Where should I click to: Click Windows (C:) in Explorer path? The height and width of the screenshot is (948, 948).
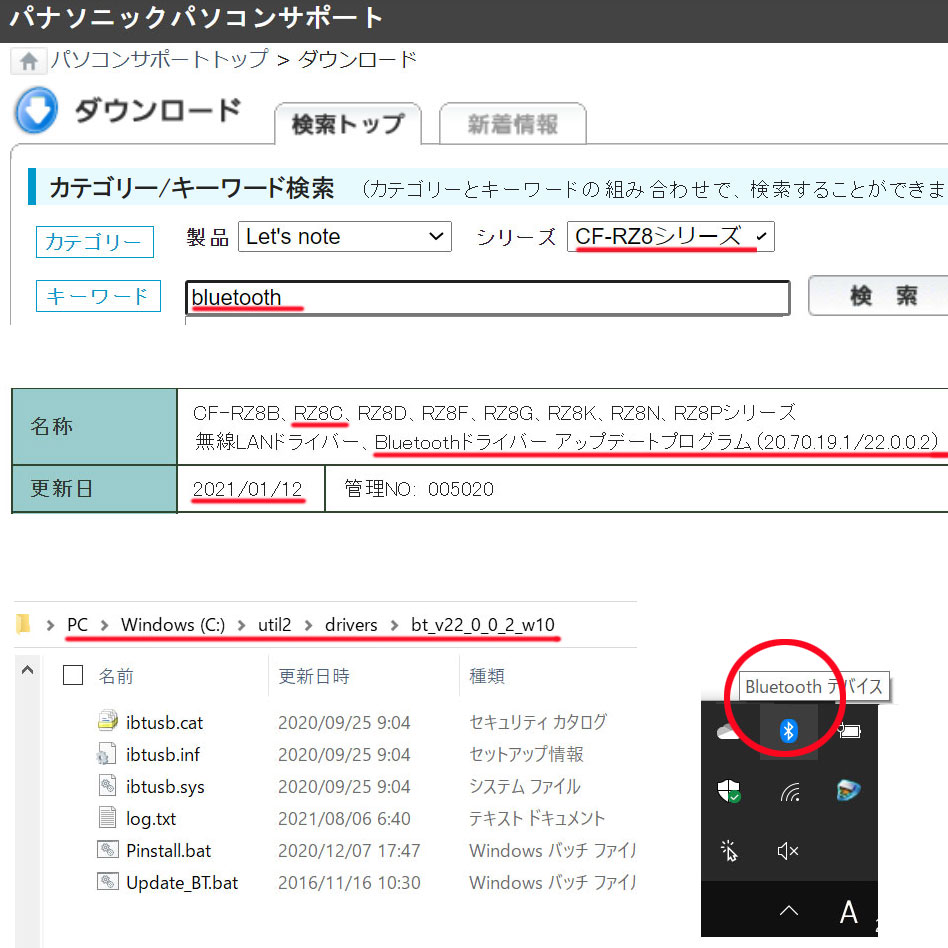coord(173,625)
